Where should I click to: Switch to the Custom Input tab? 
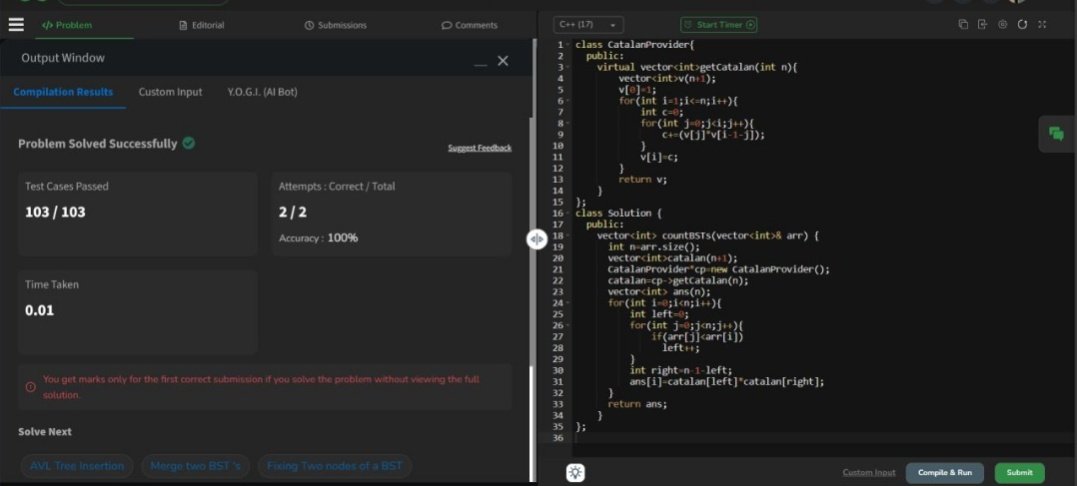coord(170,92)
